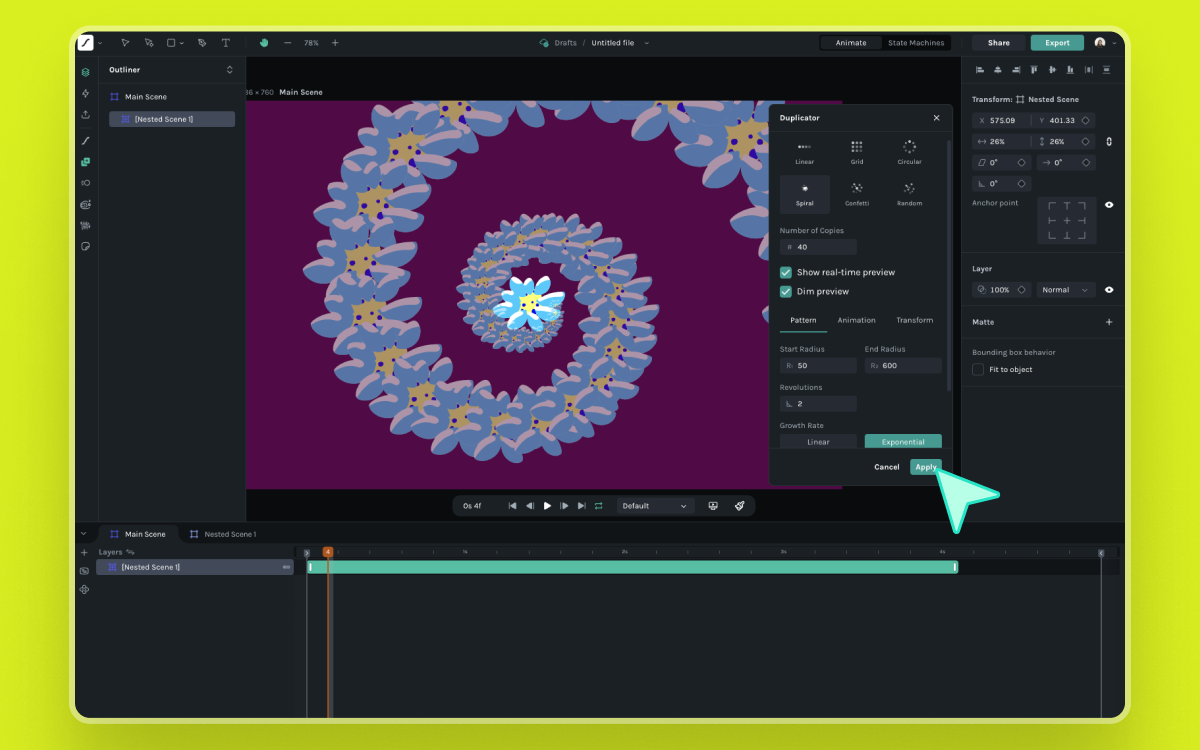Expand the Untitled file name menu

pyautogui.click(x=646, y=43)
